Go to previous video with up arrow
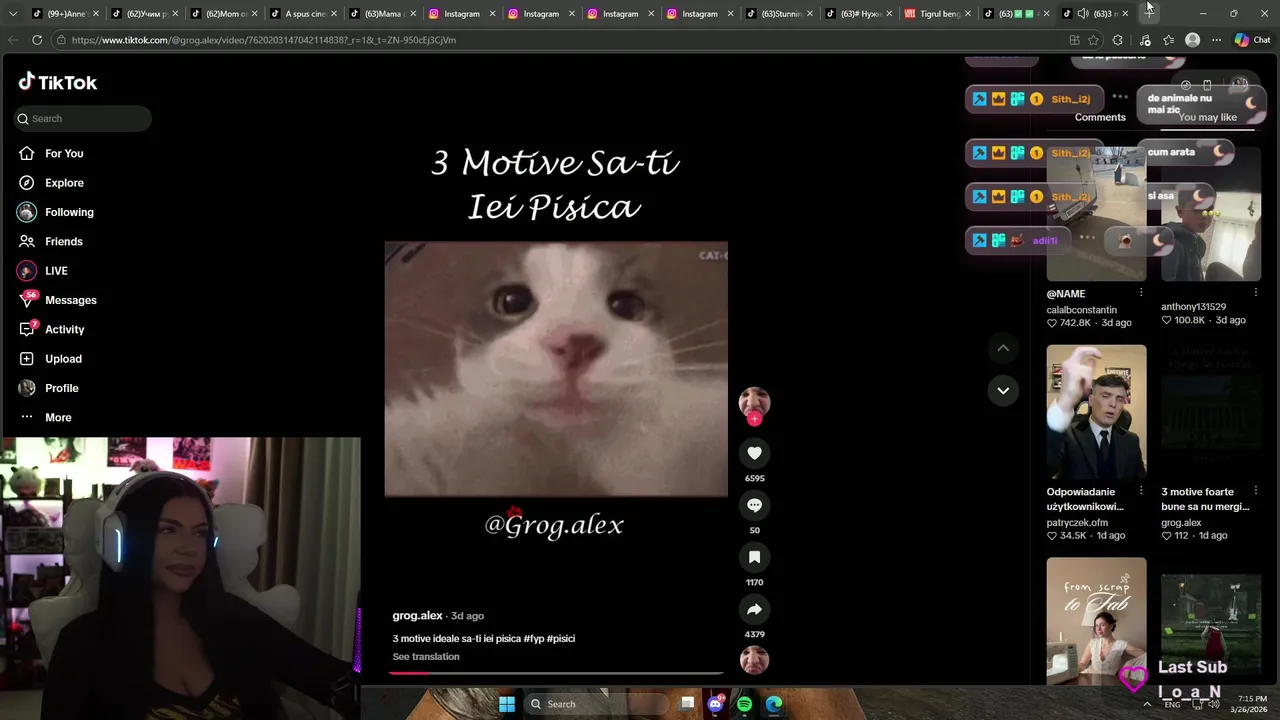 1003,348
